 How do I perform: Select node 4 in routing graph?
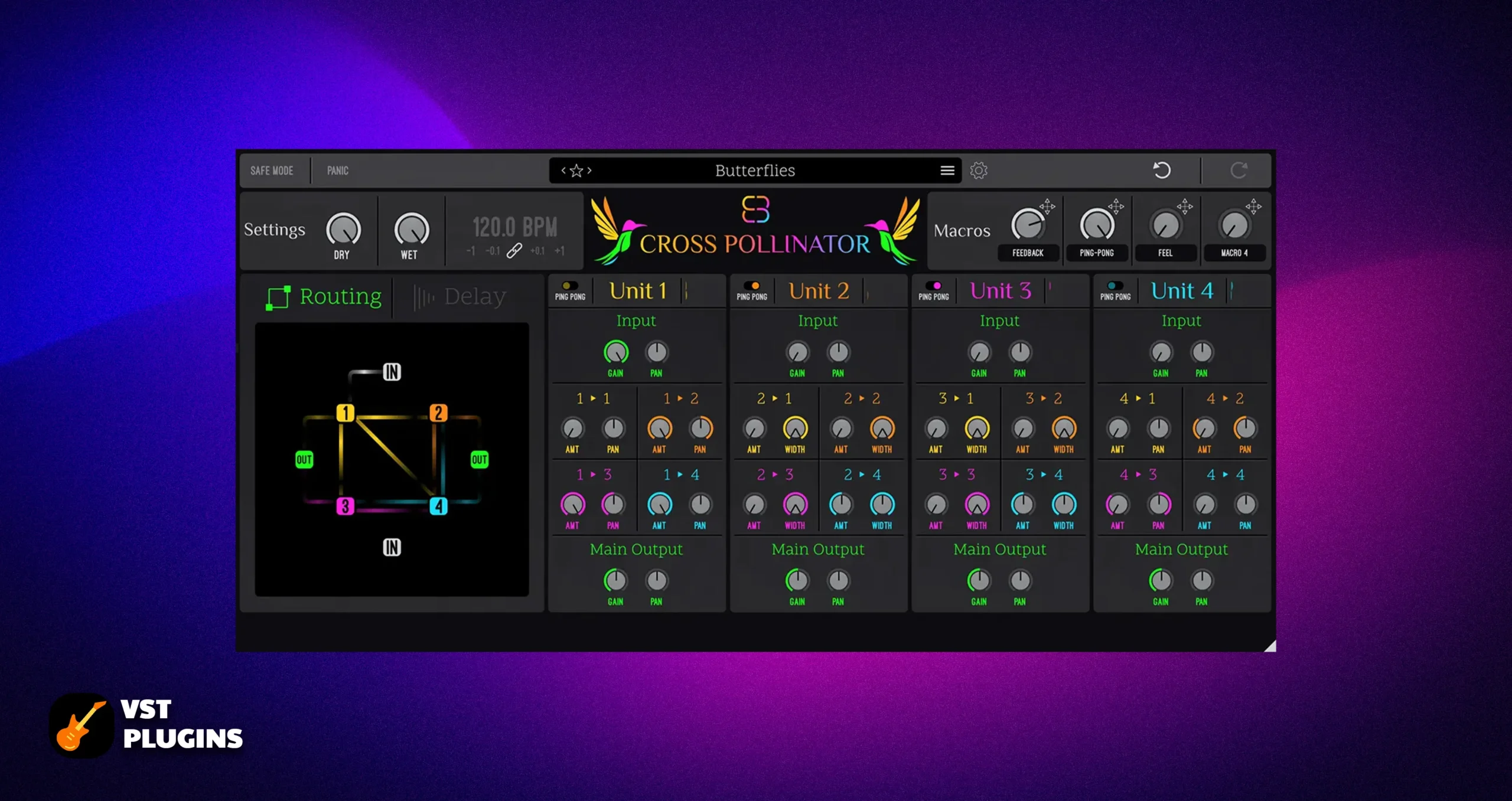point(438,506)
